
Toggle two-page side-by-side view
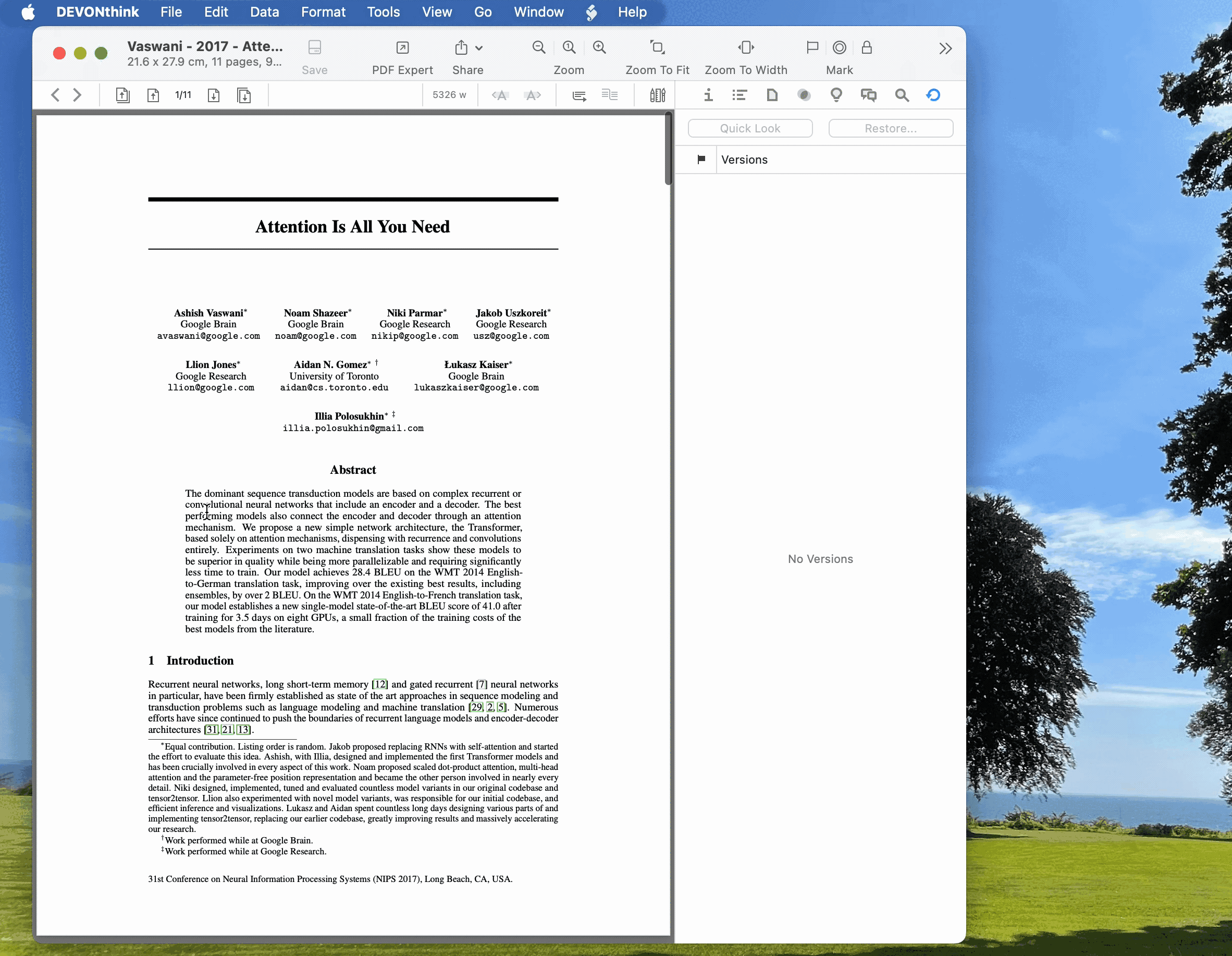click(x=610, y=95)
